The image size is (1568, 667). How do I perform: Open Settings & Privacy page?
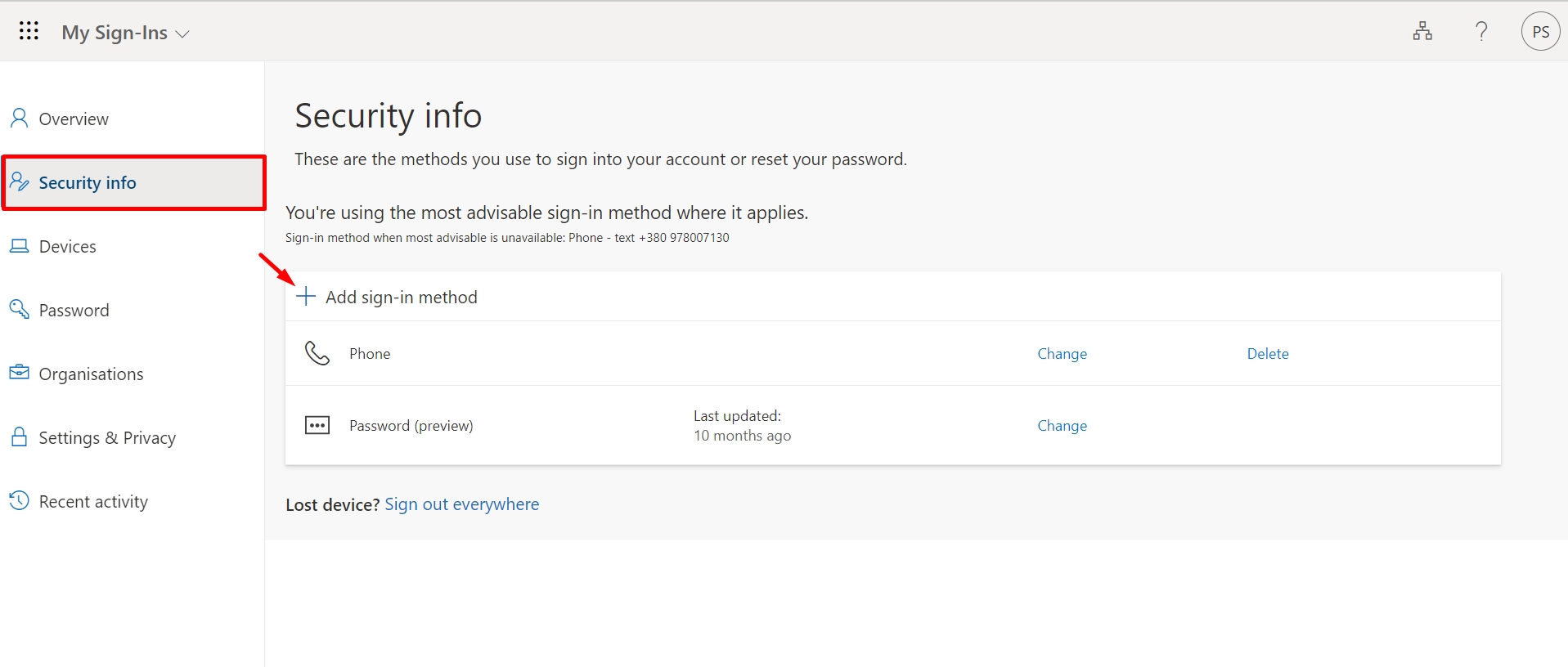pos(107,438)
